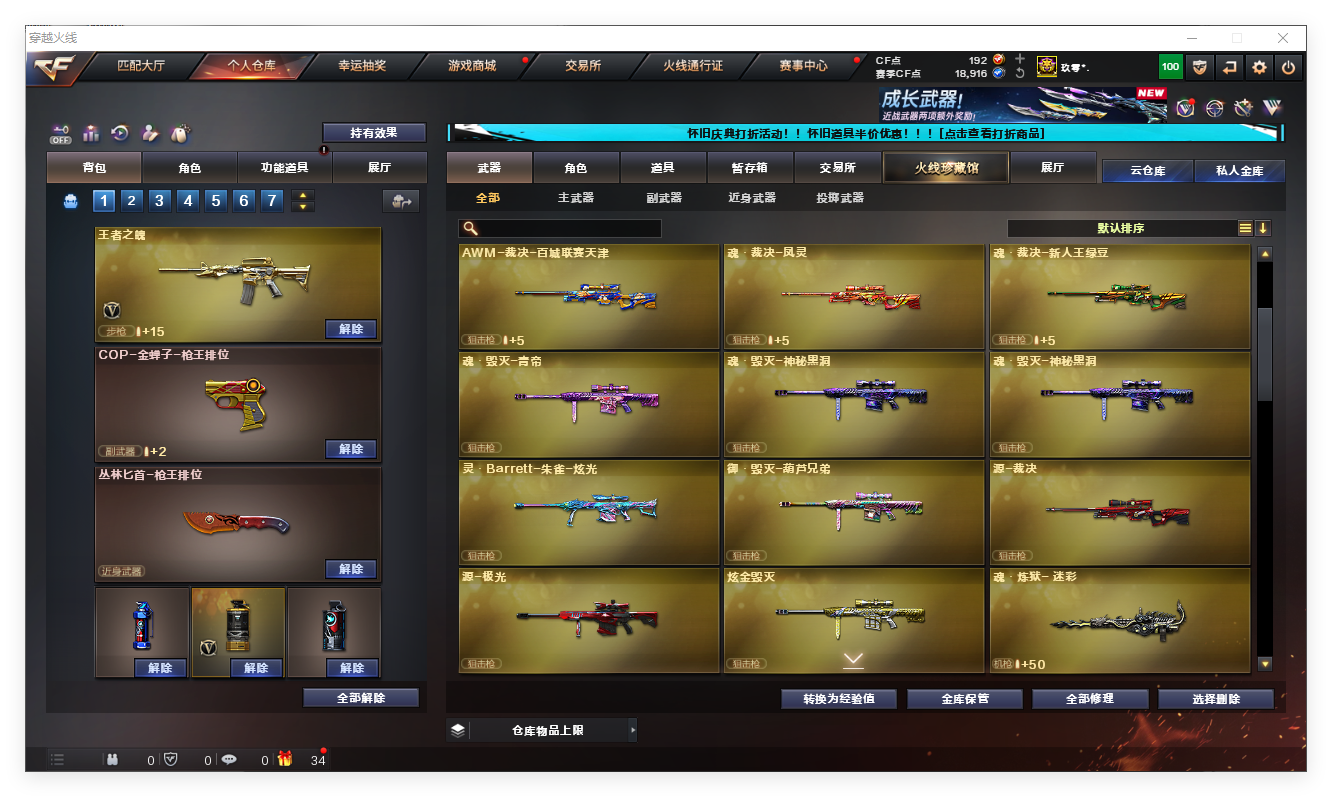Screen dimensions: 1332x797
Task: Open the friends icon in bottom status bar
Action: point(112,759)
